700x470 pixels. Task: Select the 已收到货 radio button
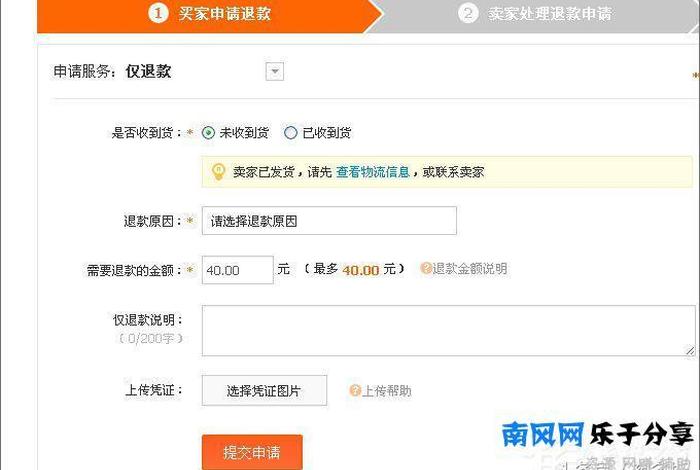(x=291, y=133)
